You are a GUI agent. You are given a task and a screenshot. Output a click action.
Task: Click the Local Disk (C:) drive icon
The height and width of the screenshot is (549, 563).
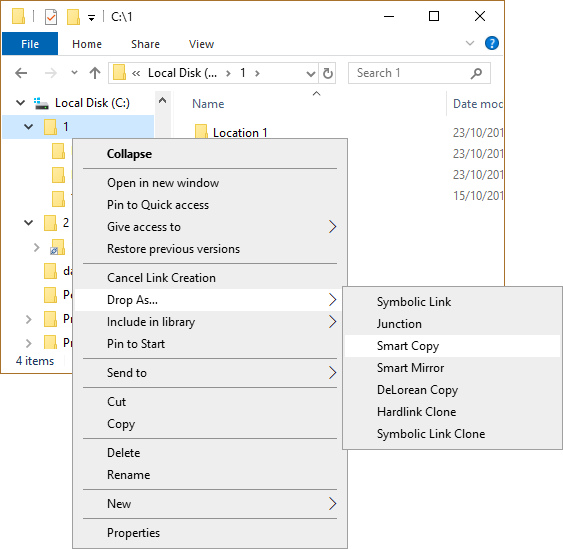41,103
